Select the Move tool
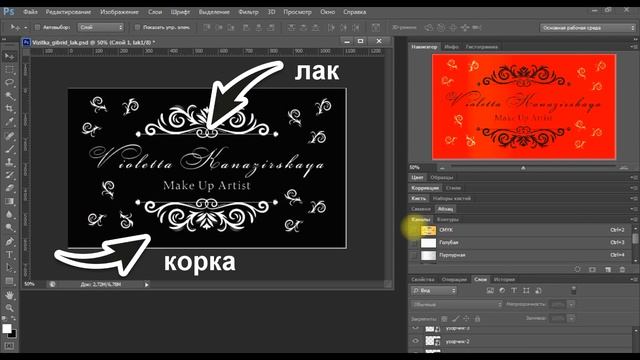The width and height of the screenshot is (640, 360). [x=9, y=56]
